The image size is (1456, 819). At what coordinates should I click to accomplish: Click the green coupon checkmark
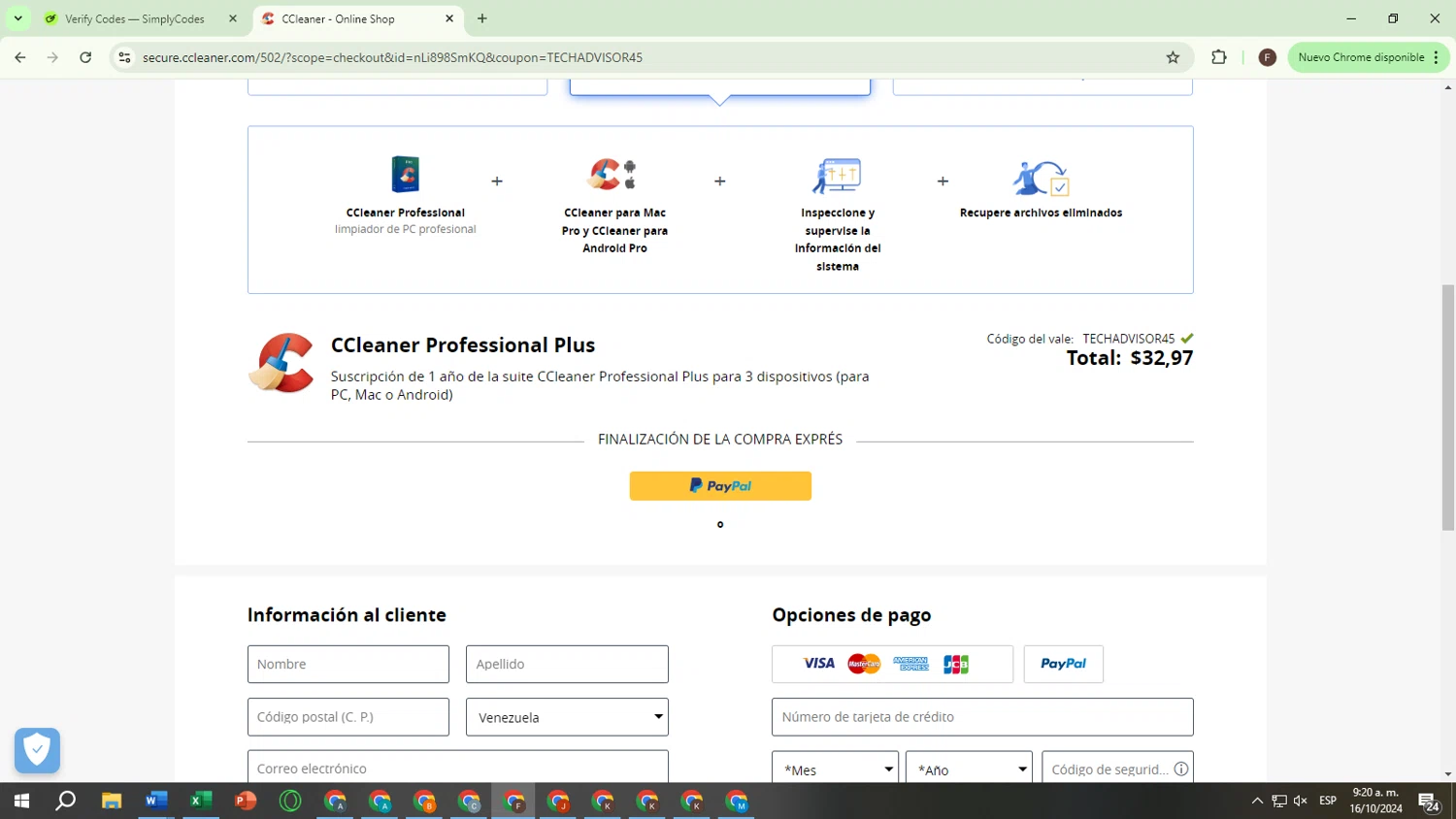[x=1187, y=338]
